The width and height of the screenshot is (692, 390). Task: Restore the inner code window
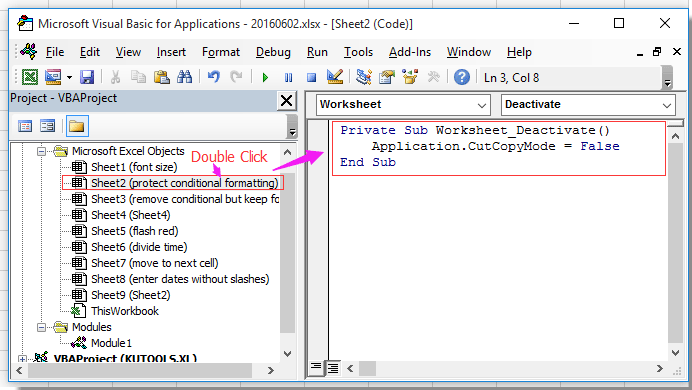pyautogui.click(x=657, y=52)
